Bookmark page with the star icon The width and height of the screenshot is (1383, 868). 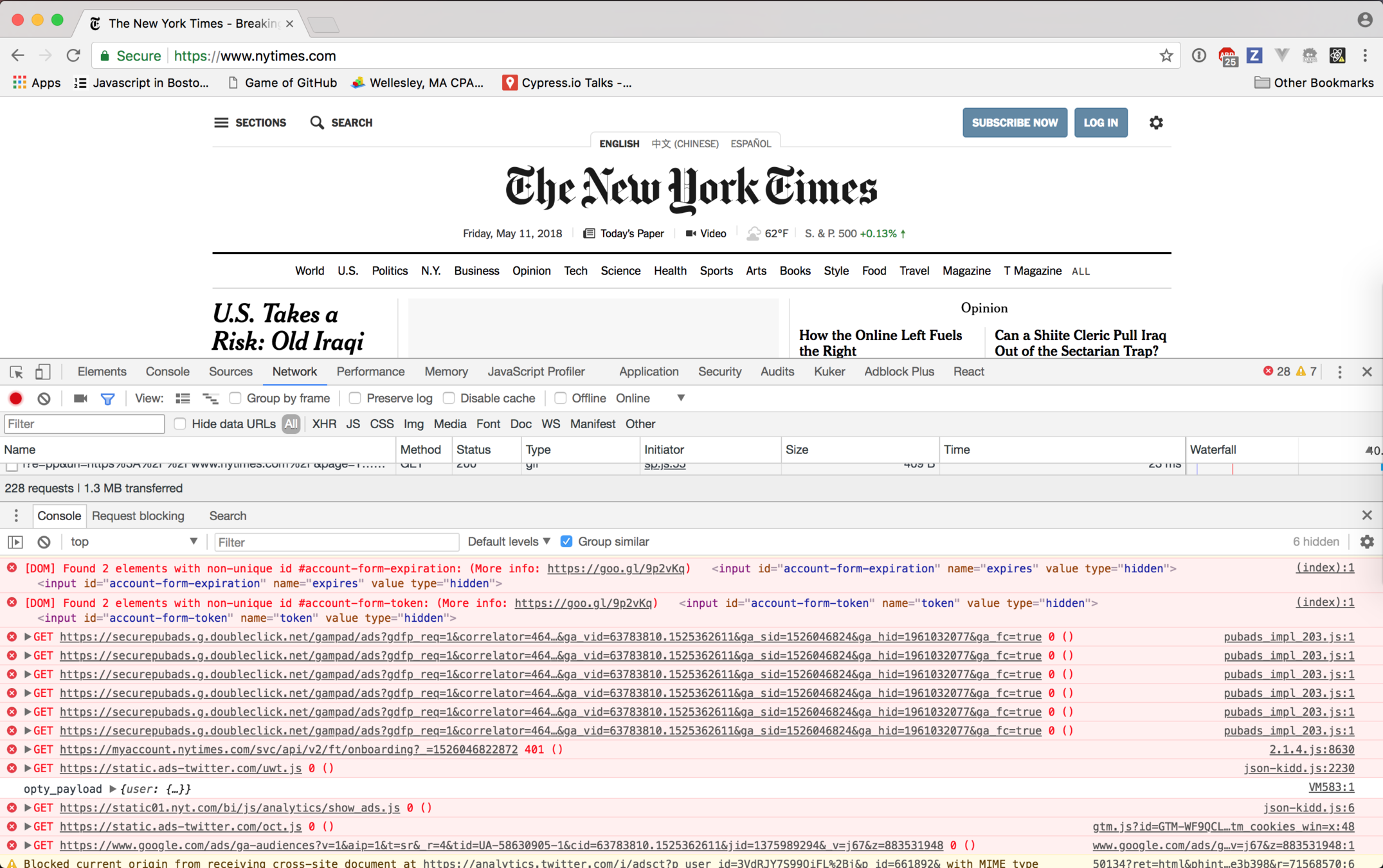pyautogui.click(x=1166, y=56)
